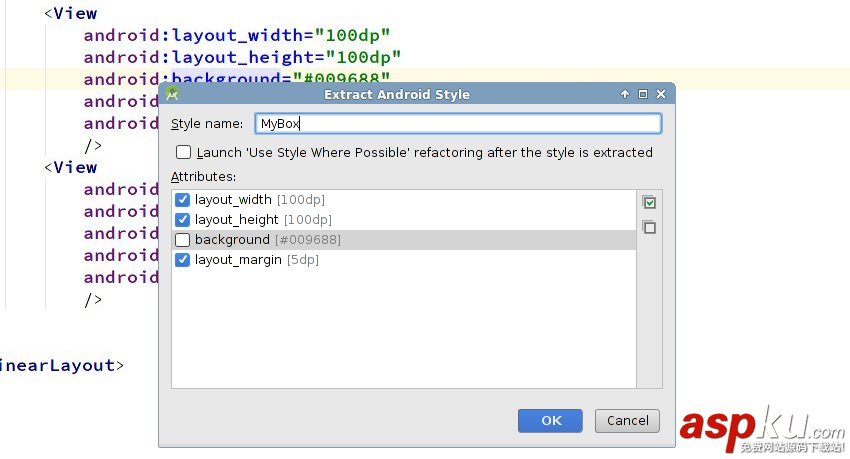The image size is (850, 459).
Task: Check the background attribute checkbox
Action: pyautogui.click(x=182, y=240)
